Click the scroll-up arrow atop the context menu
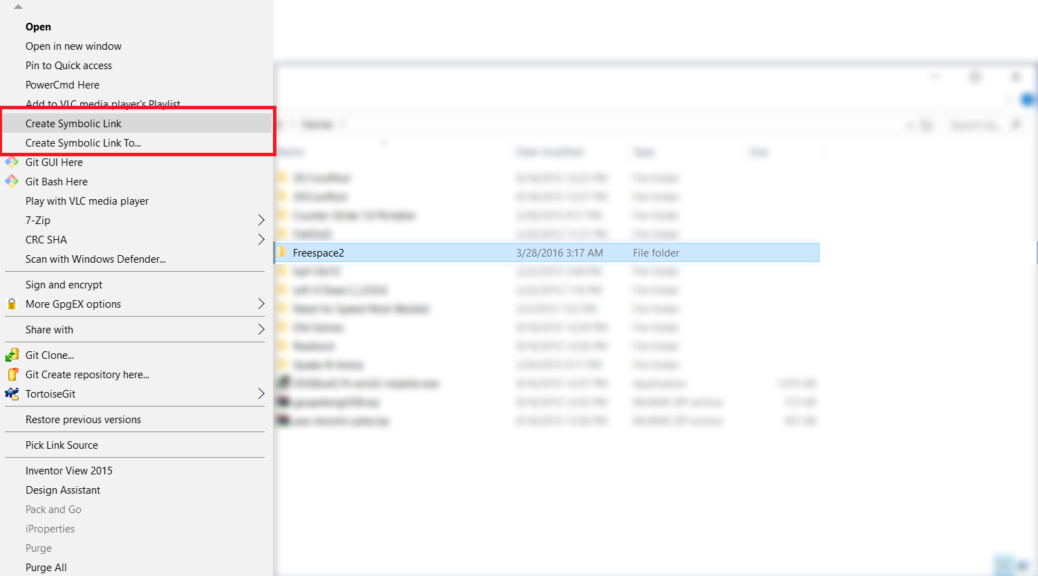This screenshot has width=1038, height=576. [18, 7]
